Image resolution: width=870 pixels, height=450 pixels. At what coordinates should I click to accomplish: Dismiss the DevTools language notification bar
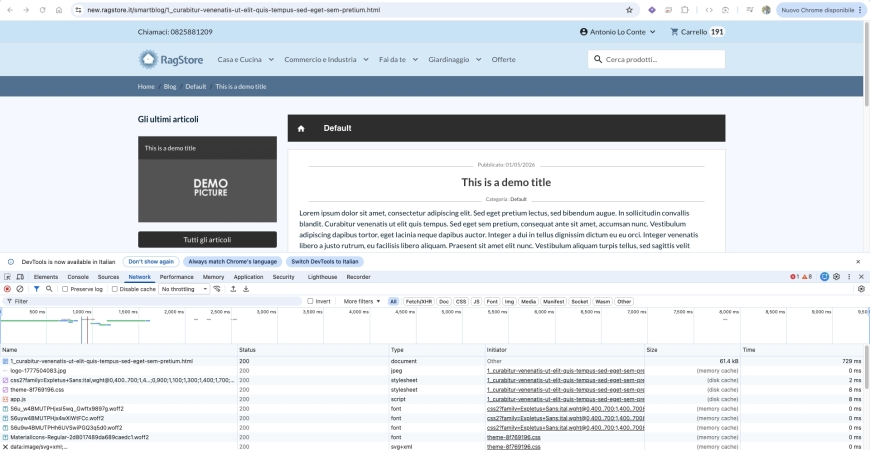pyautogui.click(x=858, y=261)
